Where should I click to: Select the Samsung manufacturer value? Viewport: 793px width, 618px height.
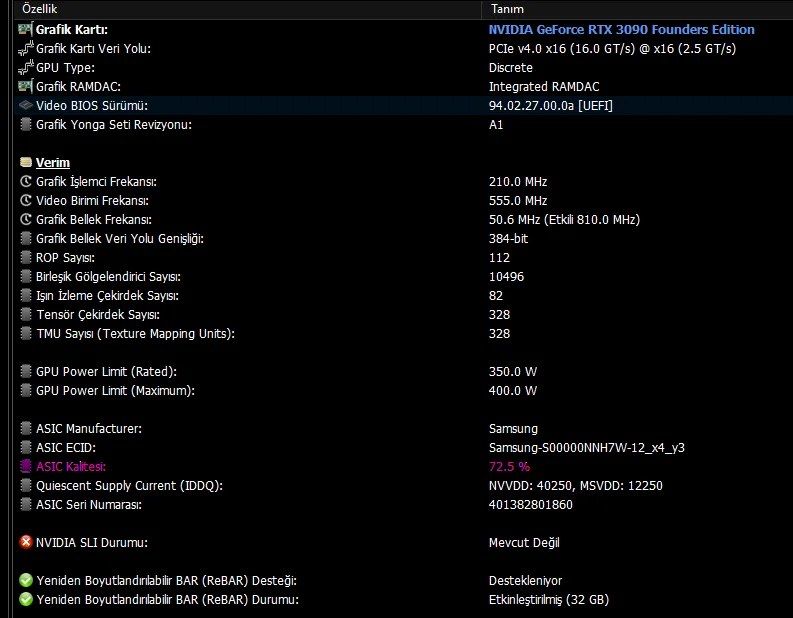pyautogui.click(x=513, y=429)
